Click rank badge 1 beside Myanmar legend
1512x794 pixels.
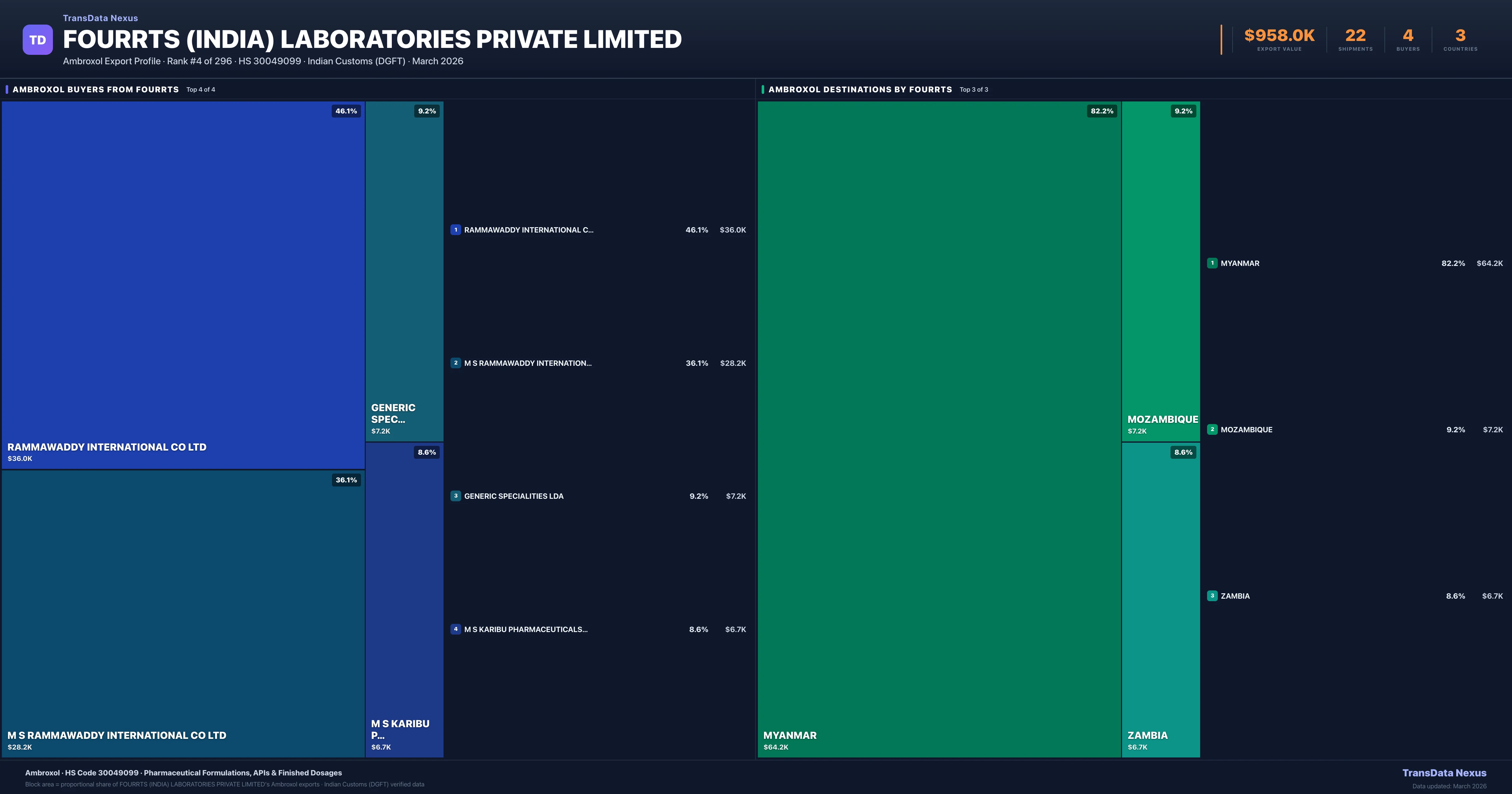pyautogui.click(x=1212, y=263)
